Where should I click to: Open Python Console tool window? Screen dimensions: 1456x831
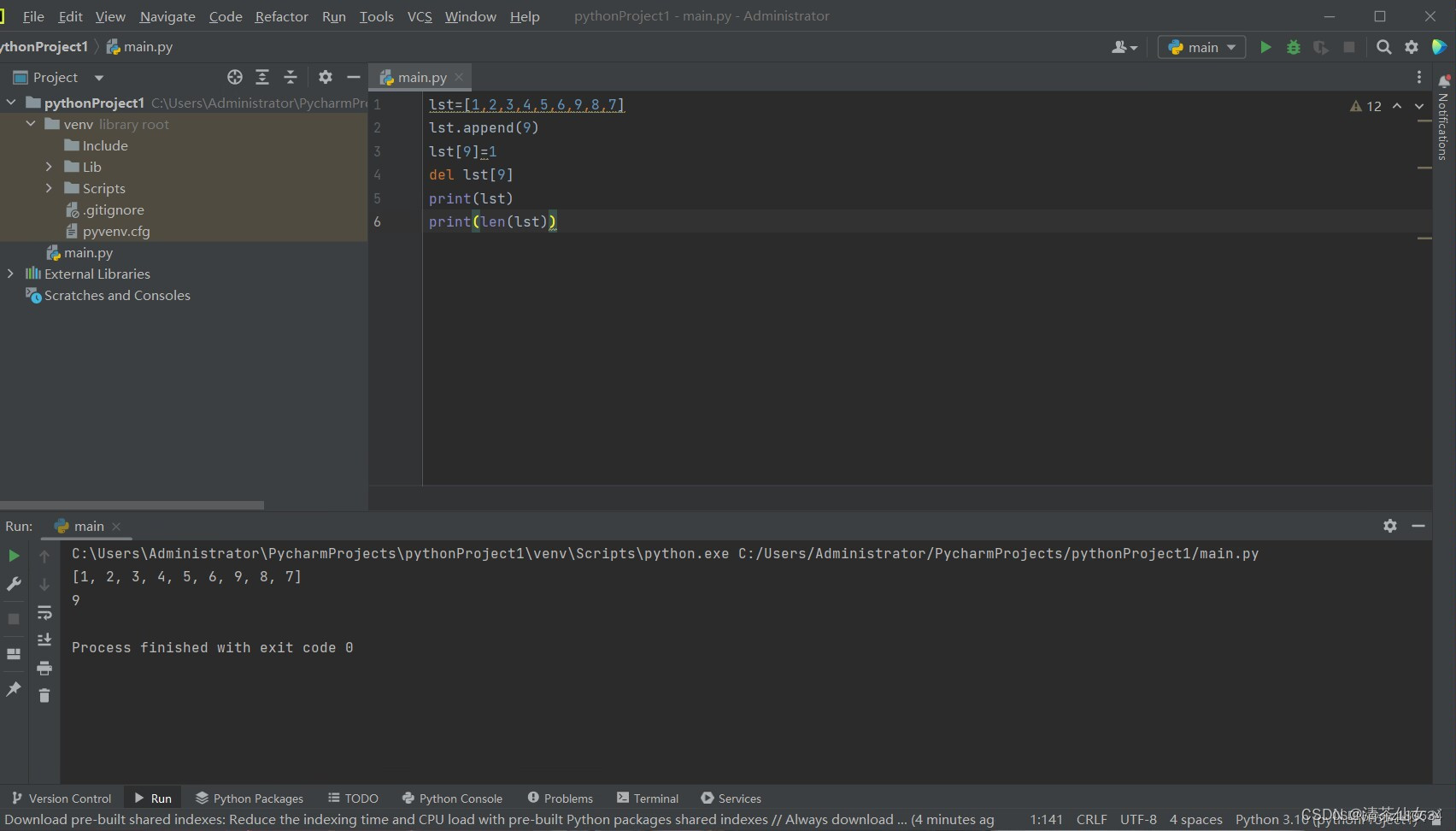[452, 798]
